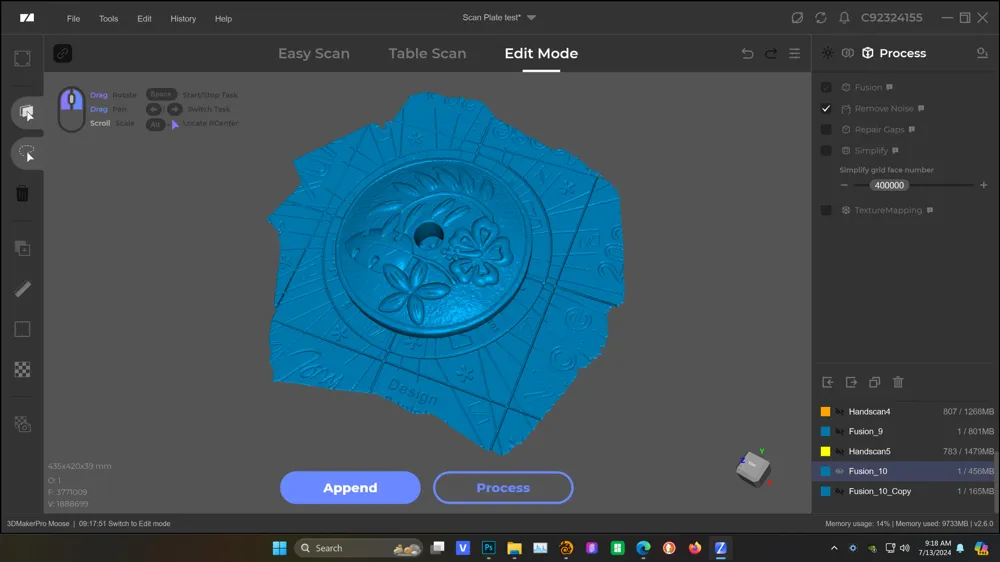This screenshot has width=1000, height=562.
Task: Enable the Repair Gaps checkbox
Action: click(826, 129)
